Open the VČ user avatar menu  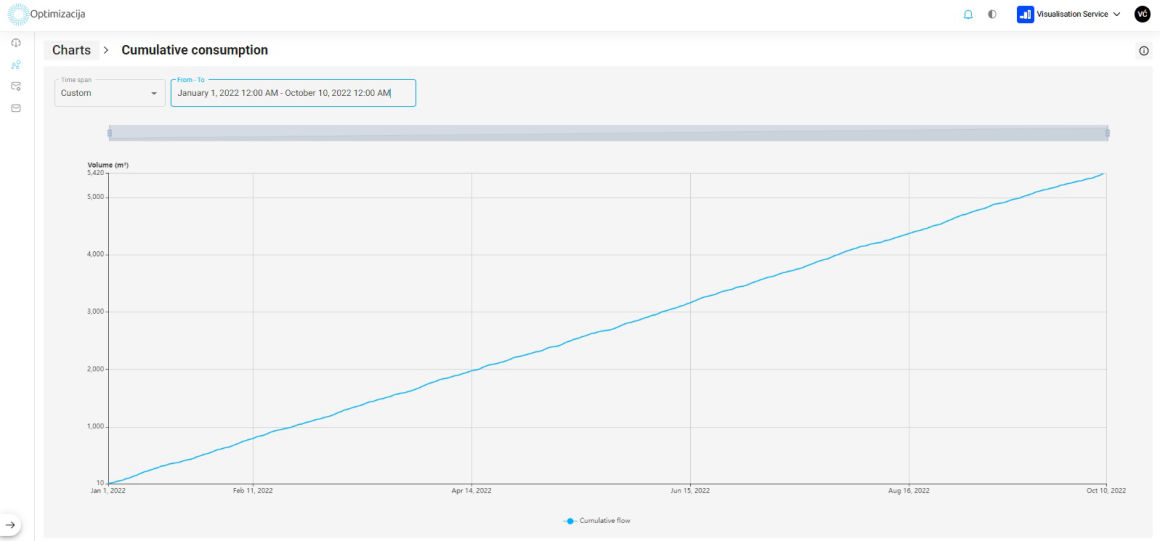1143,14
